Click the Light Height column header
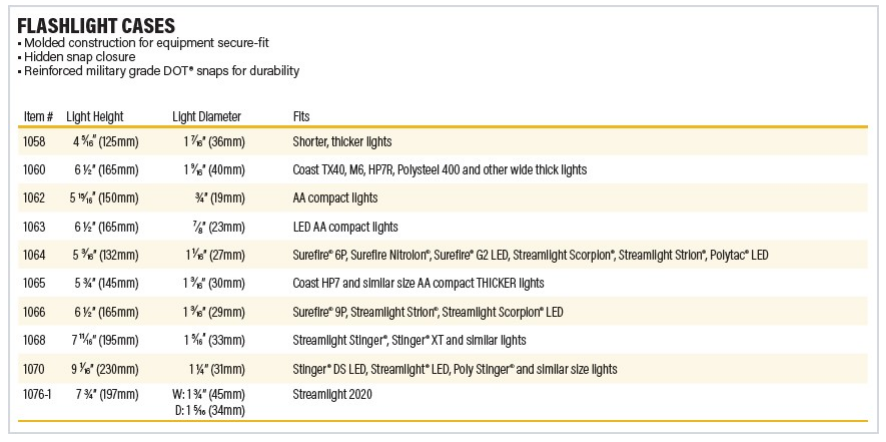Screen dimensions: 886x442 [x=95, y=116]
